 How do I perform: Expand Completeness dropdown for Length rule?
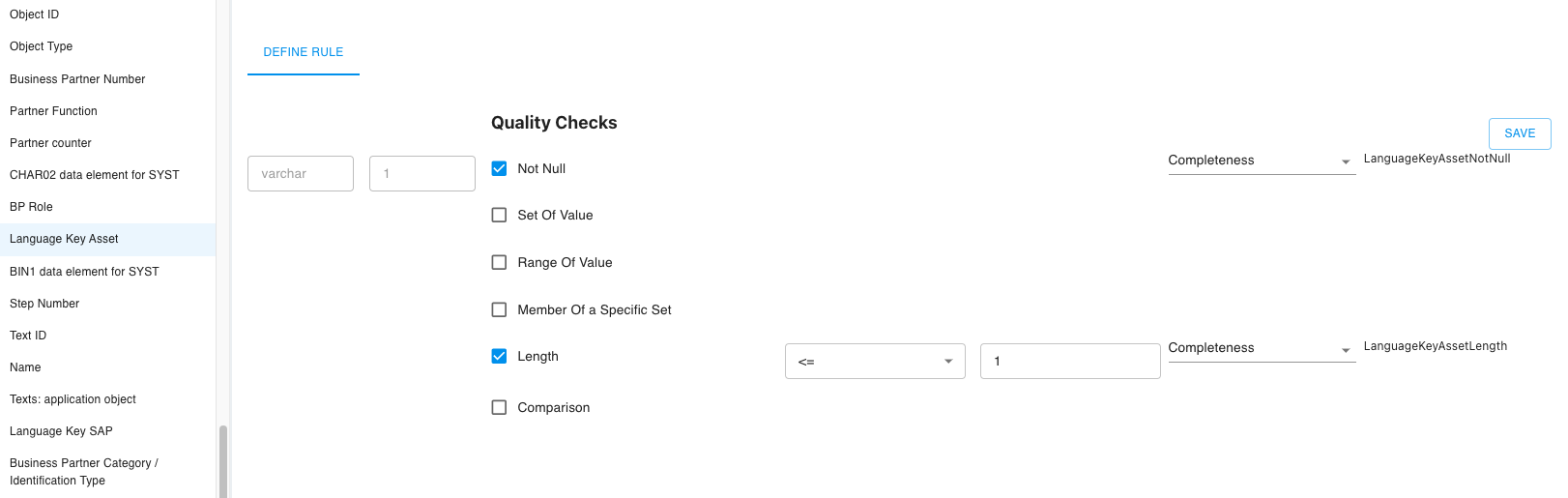point(1262,348)
